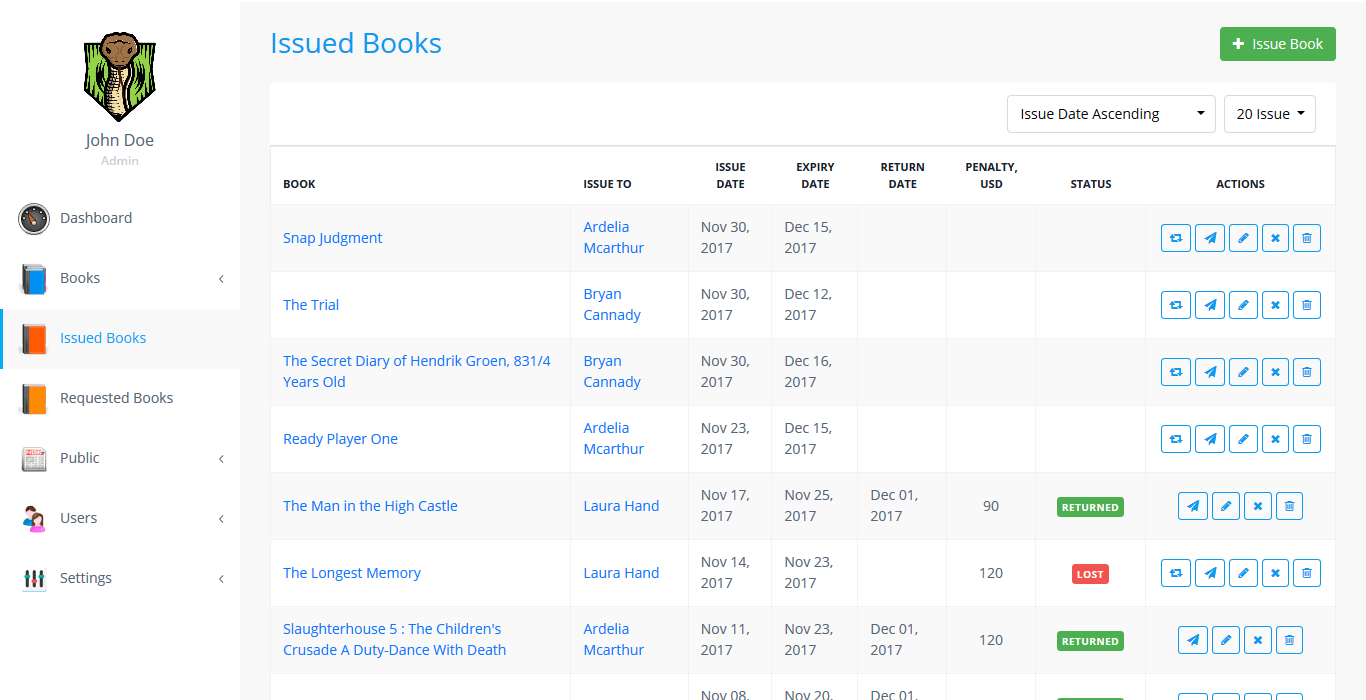Expand the Public sidebar submenu
1366x700 pixels.
point(120,458)
